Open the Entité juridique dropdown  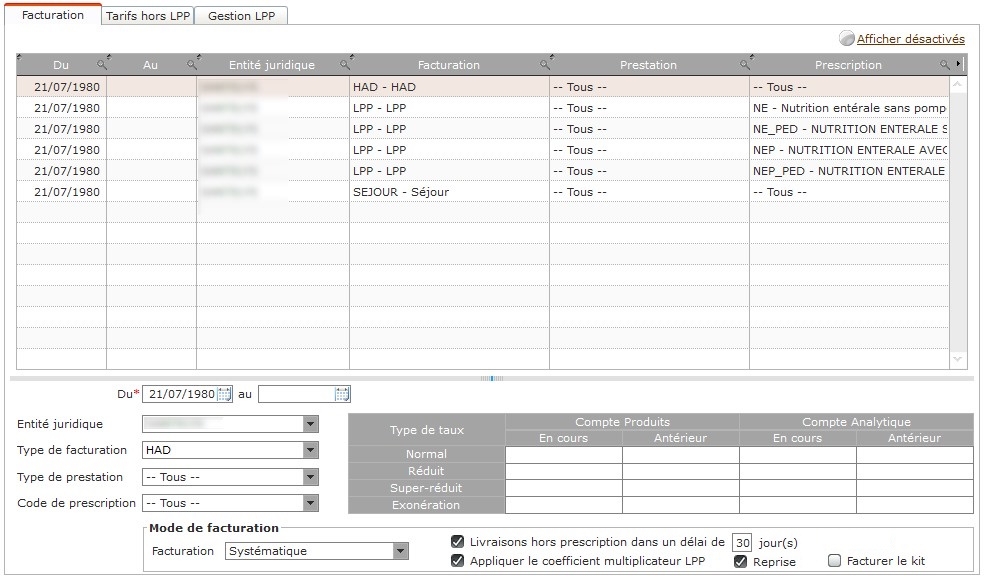[x=311, y=424]
